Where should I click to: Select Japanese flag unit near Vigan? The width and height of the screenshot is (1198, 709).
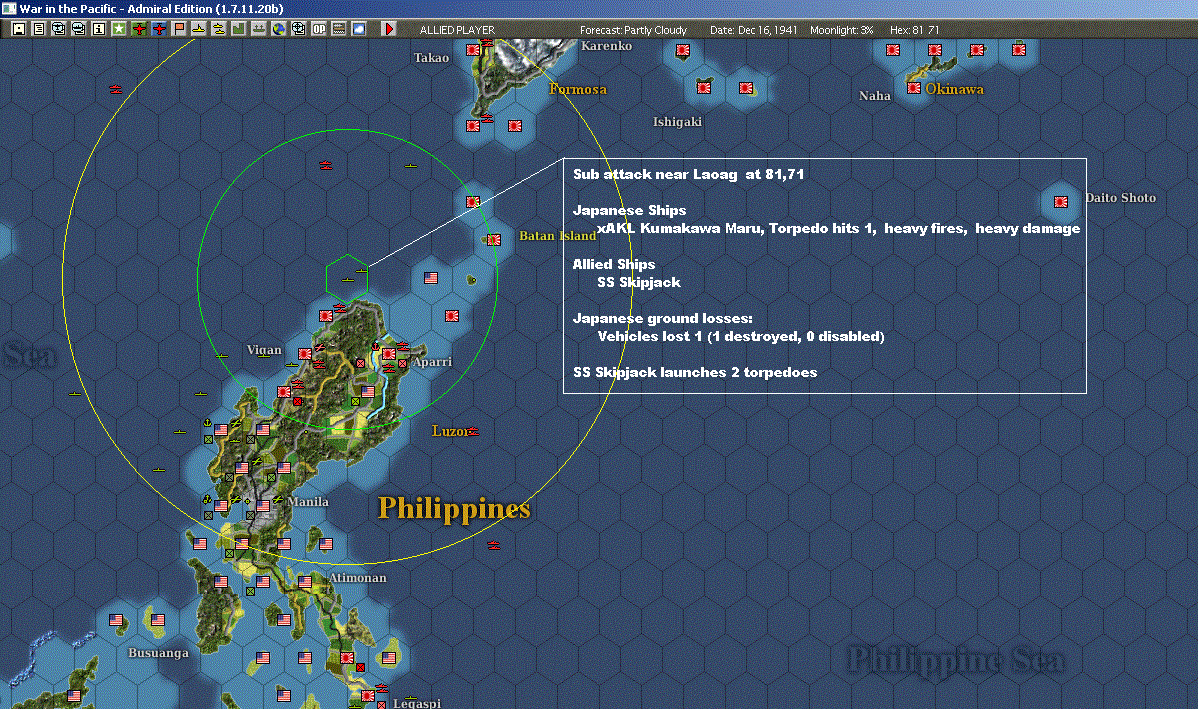305,354
